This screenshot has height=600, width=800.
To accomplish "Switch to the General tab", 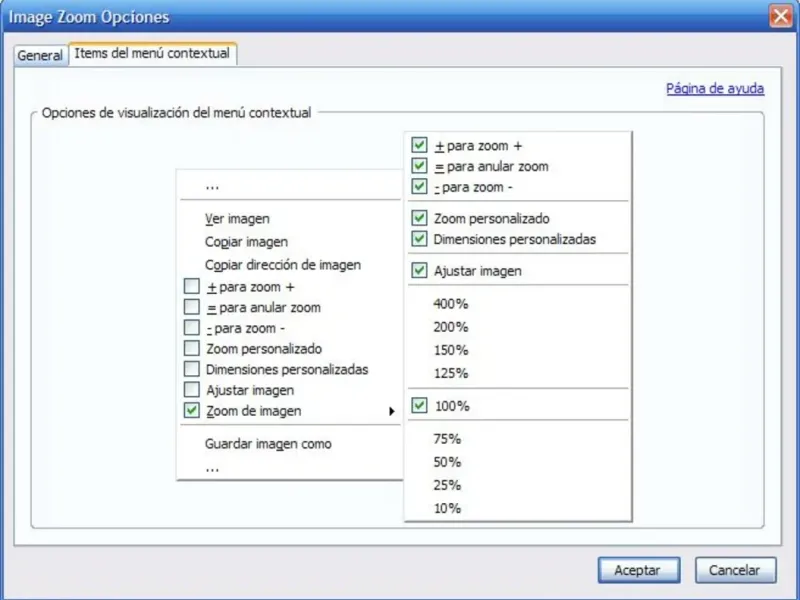I will coord(40,55).
